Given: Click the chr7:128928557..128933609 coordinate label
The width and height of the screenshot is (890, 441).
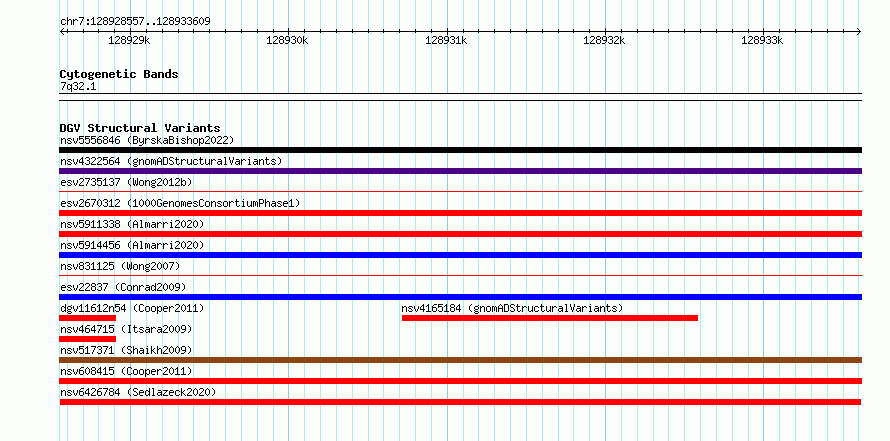Looking at the screenshot, I should click(x=136, y=21).
